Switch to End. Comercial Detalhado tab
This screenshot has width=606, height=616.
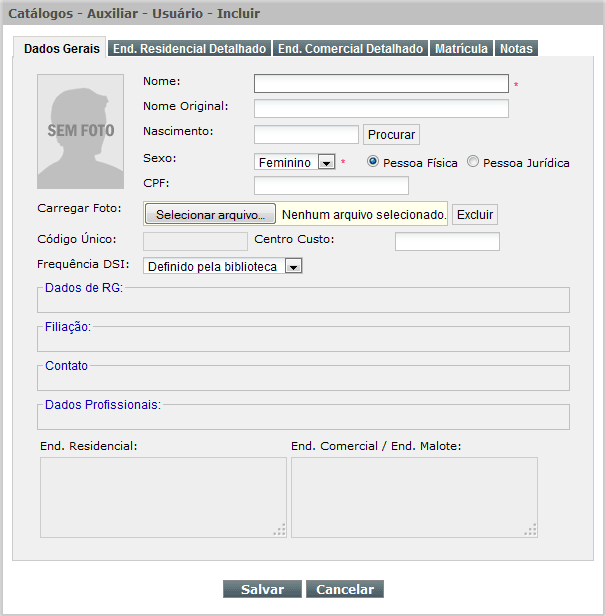coord(351,48)
